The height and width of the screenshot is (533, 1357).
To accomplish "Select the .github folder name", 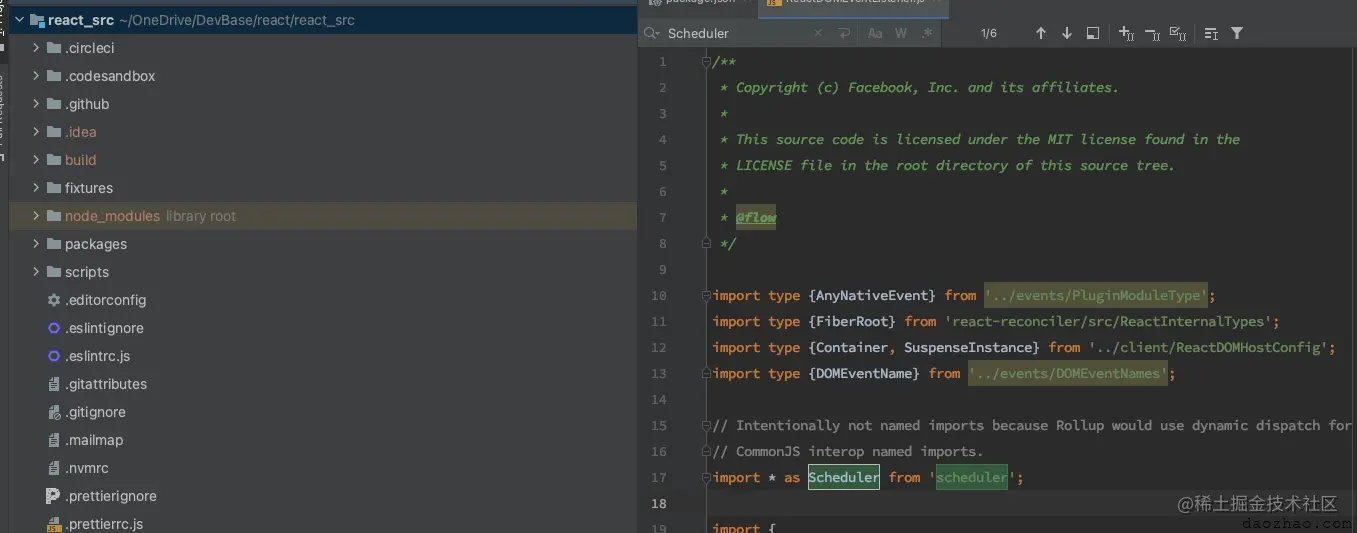I will [x=87, y=104].
